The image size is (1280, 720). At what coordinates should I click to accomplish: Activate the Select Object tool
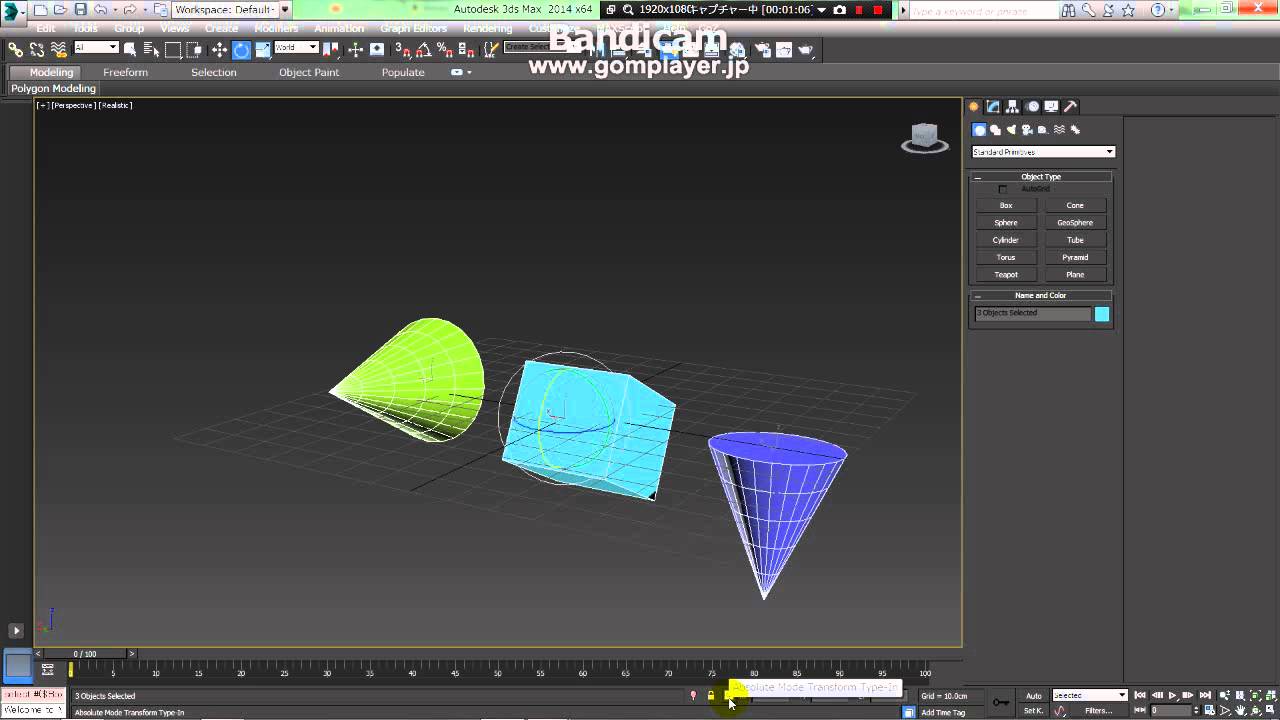pos(130,49)
